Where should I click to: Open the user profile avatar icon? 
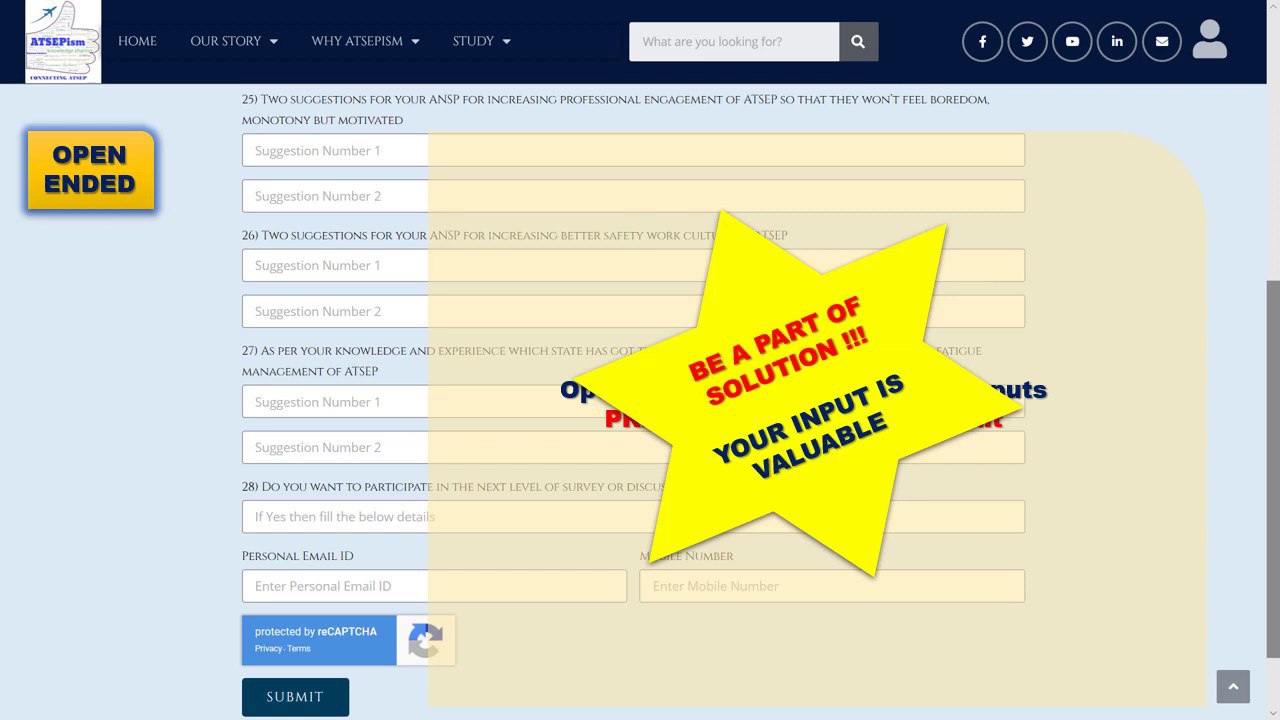coord(1209,40)
